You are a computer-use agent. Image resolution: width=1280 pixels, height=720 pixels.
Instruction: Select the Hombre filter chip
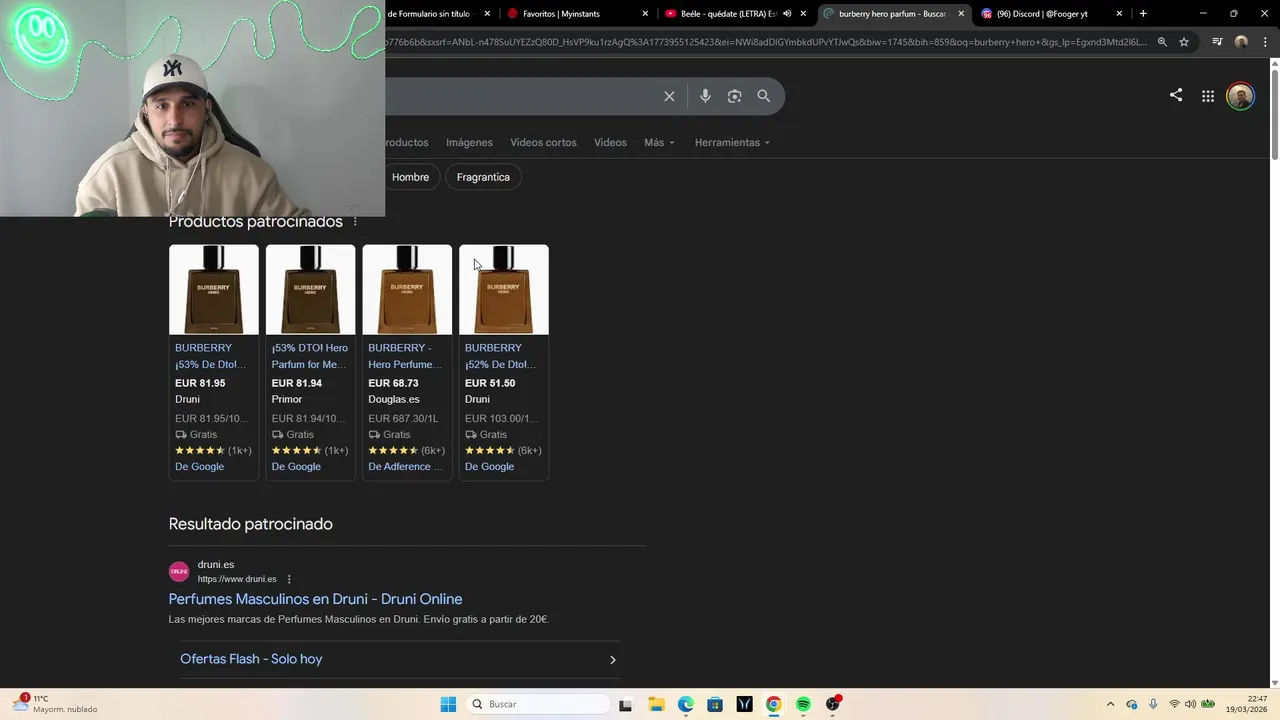click(410, 177)
